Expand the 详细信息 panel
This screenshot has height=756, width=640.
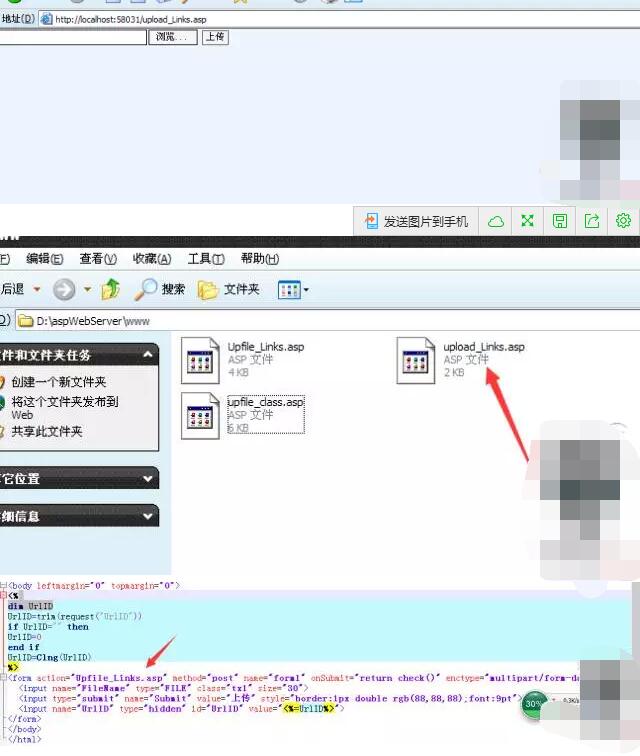point(148,516)
